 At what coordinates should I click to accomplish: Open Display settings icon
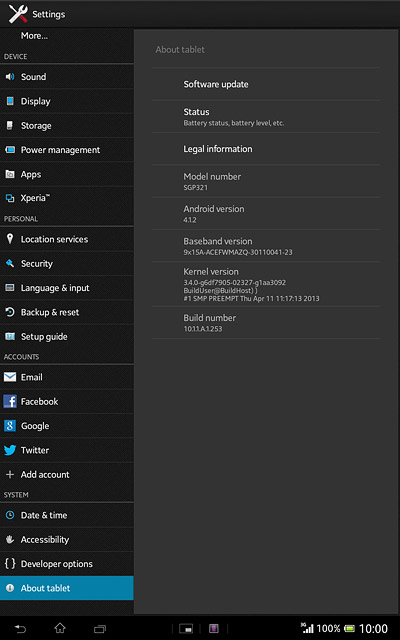click(10, 101)
